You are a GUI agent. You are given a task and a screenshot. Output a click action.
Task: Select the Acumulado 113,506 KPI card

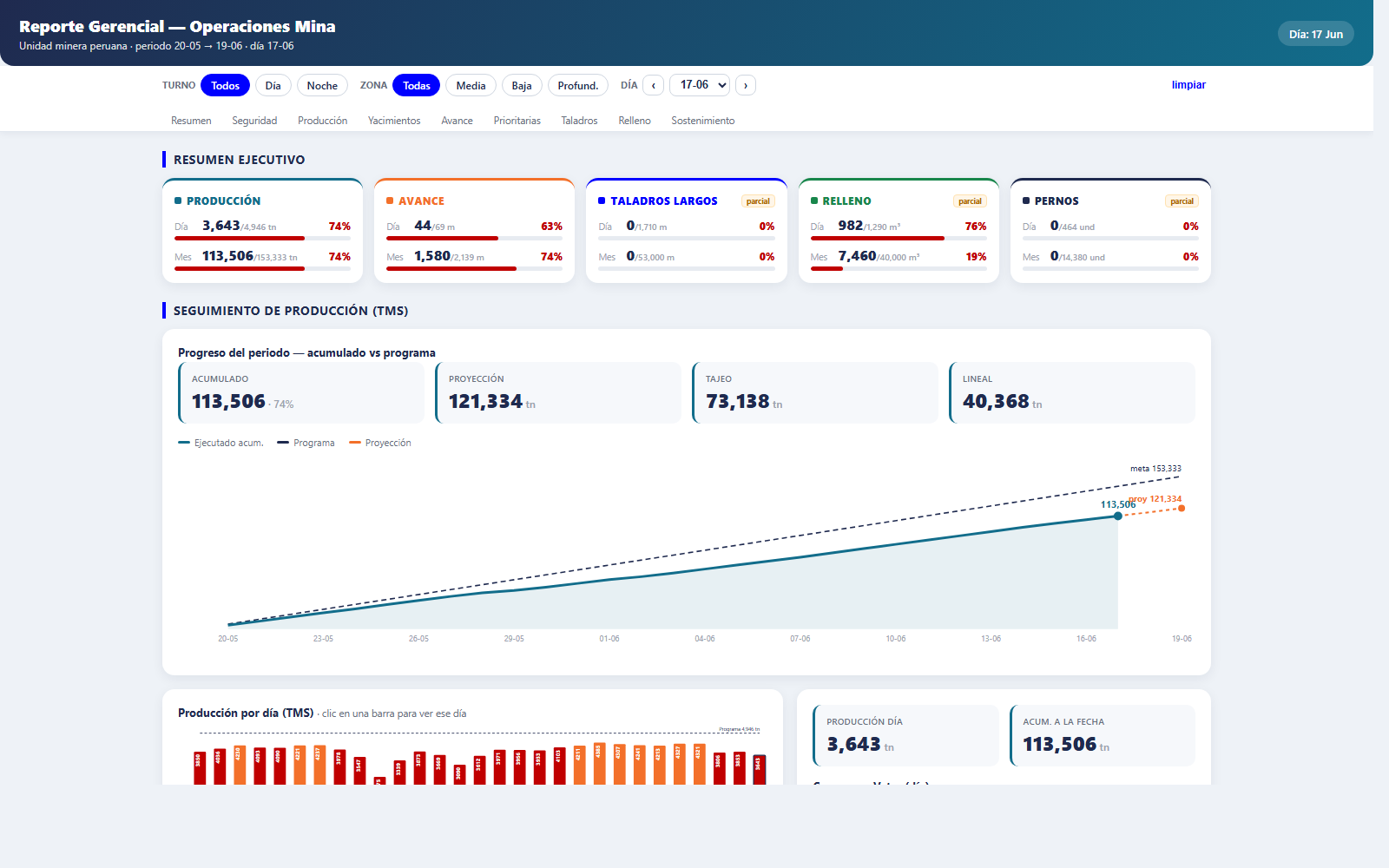coord(301,393)
